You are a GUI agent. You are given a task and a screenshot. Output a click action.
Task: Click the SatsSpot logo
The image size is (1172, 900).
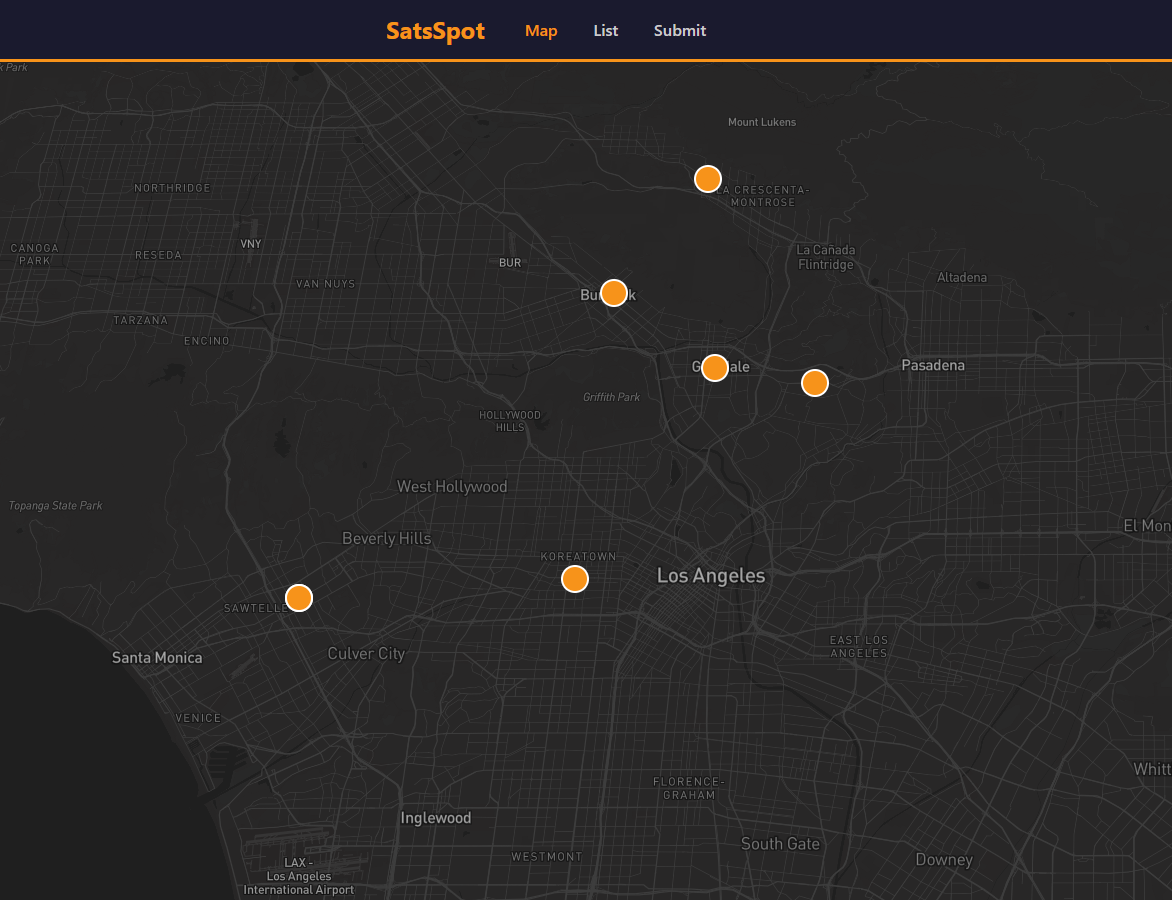tap(435, 31)
